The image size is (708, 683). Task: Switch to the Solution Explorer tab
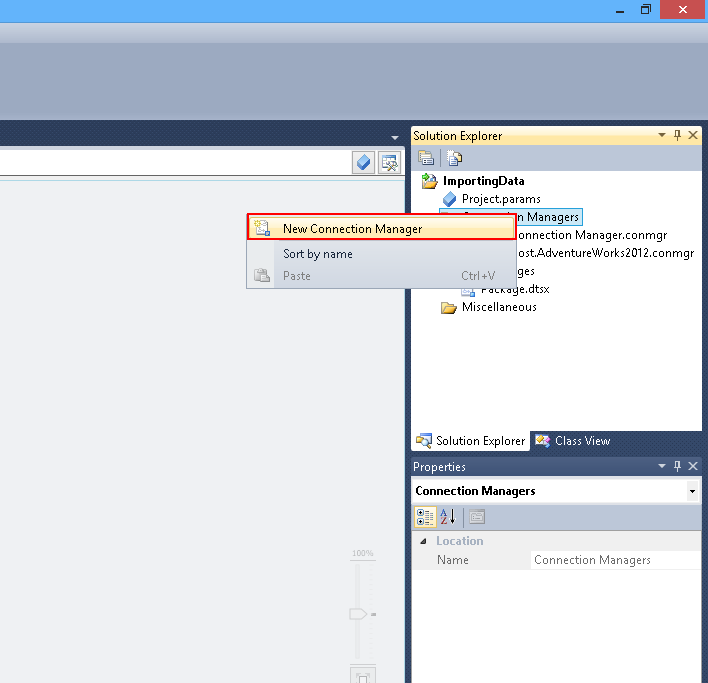470,441
